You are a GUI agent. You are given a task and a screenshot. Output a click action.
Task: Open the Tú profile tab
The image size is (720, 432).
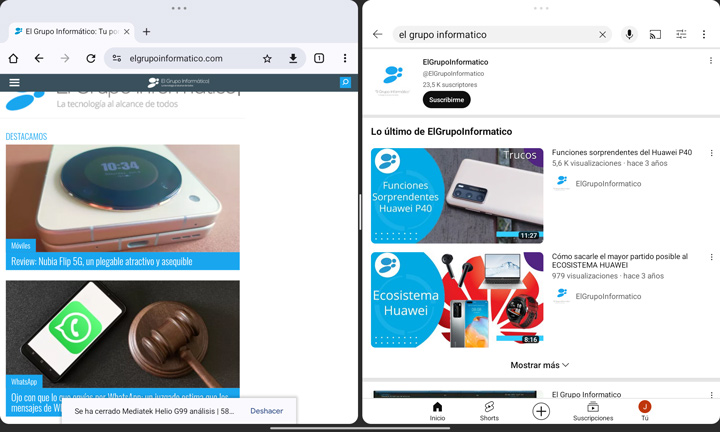point(645,411)
